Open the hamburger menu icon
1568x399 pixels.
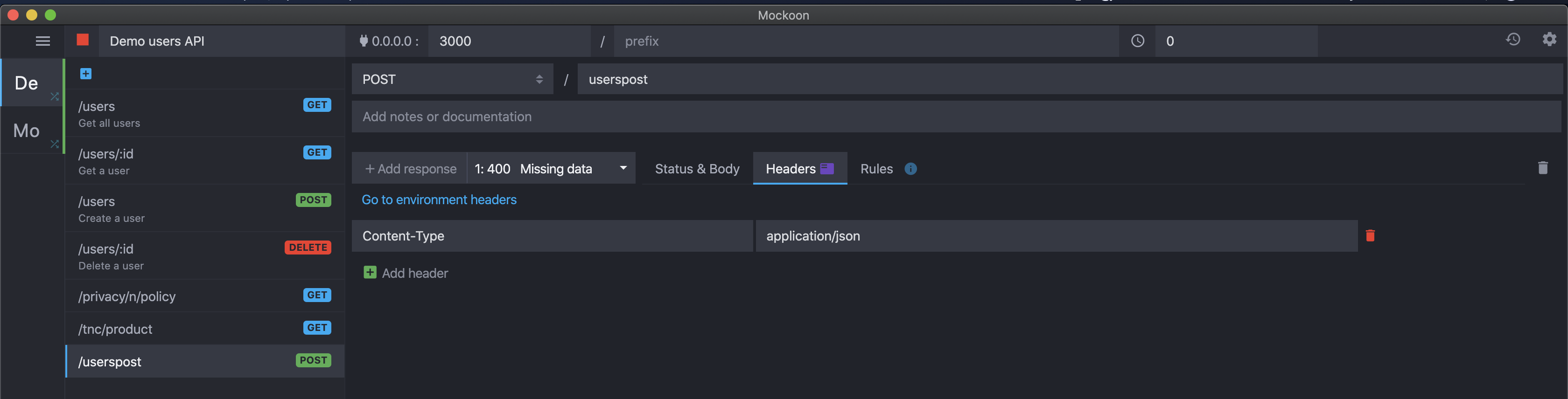tap(42, 41)
